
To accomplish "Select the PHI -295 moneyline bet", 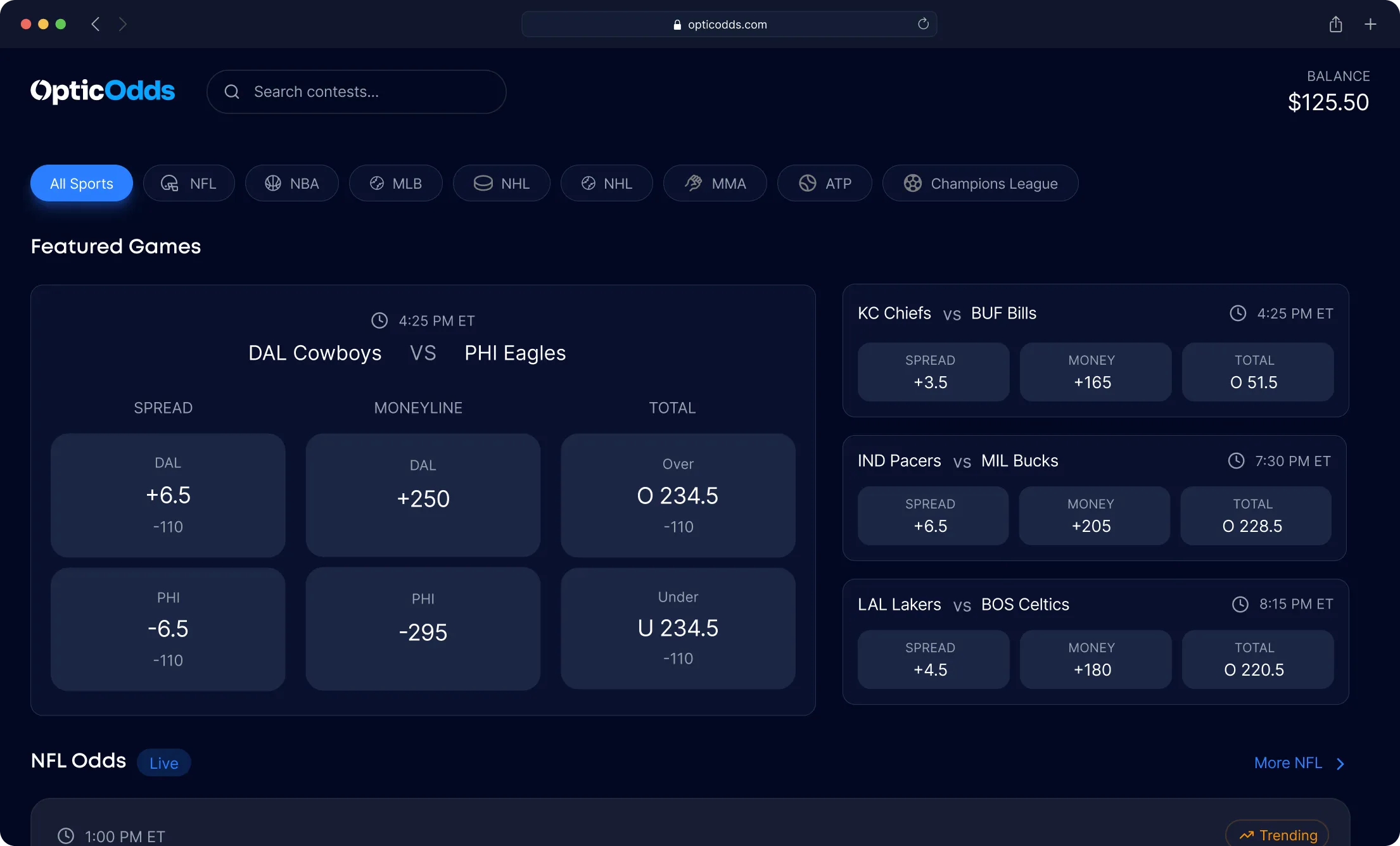I will coord(423,629).
